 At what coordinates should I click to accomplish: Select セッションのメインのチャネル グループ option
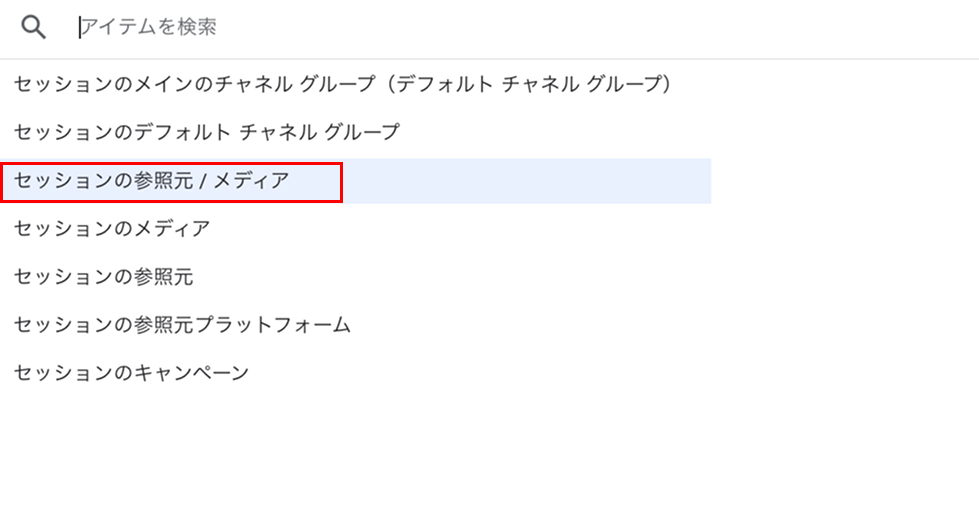355,84
